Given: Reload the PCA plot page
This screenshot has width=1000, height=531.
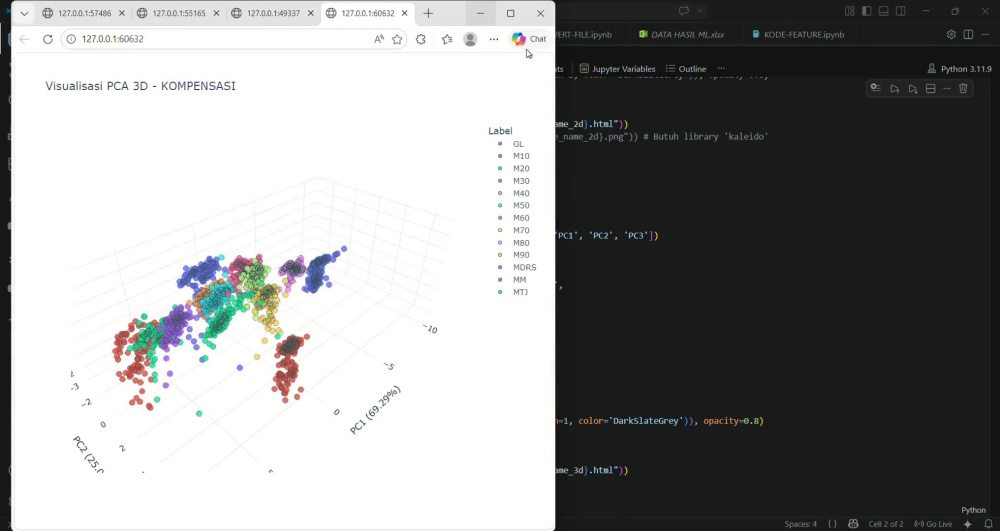Looking at the screenshot, I should coord(48,39).
